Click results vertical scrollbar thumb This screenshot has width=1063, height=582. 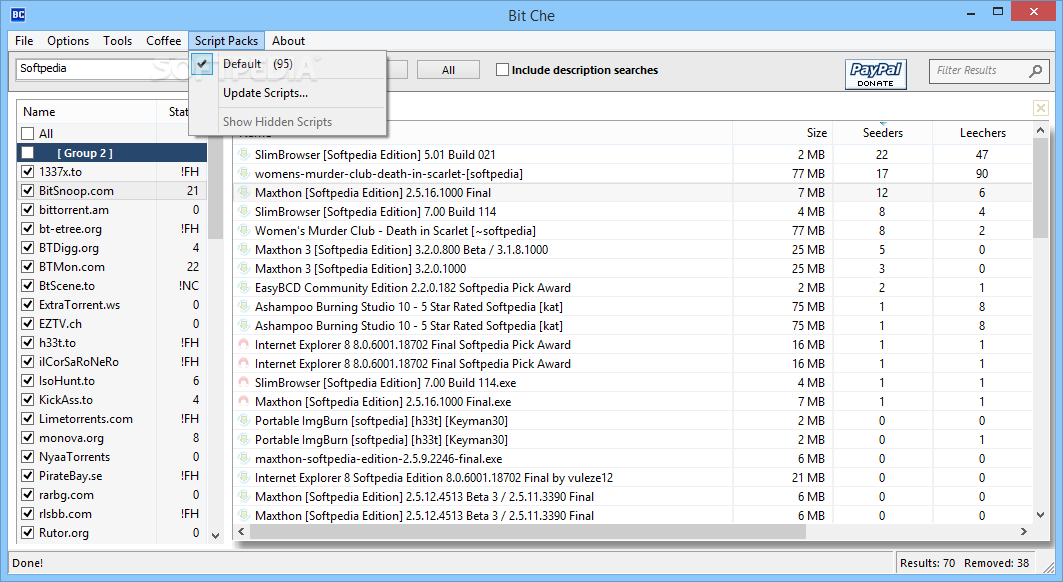(1041, 188)
